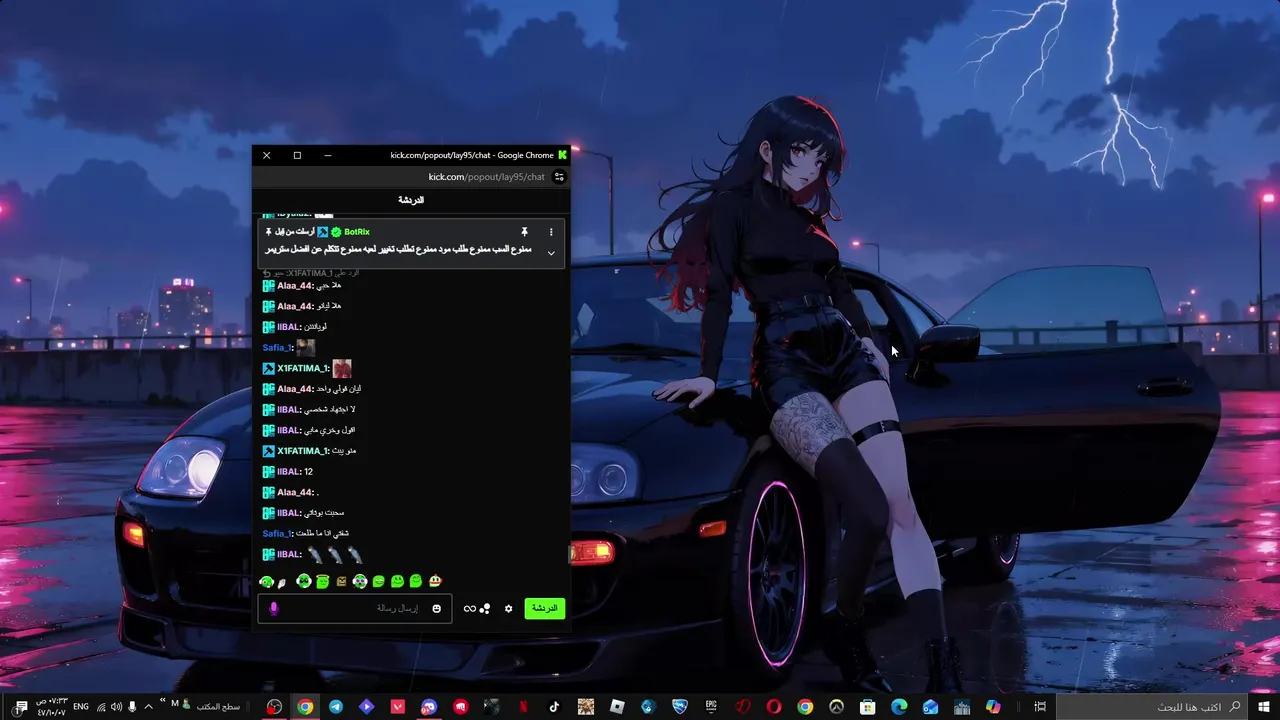The width and height of the screenshot is (1280, 720).
Task: Open Opera browser from taskbar
Action: click(774, 707)
